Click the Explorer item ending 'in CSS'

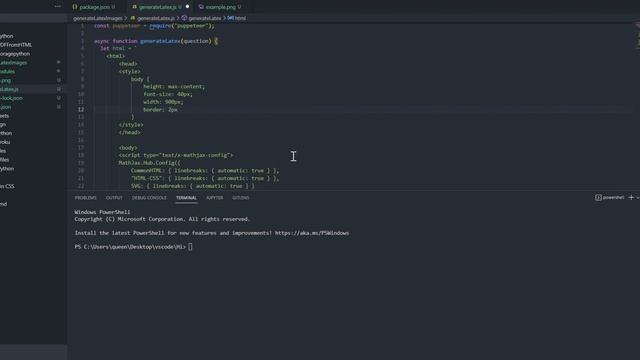tap(7, 187)
